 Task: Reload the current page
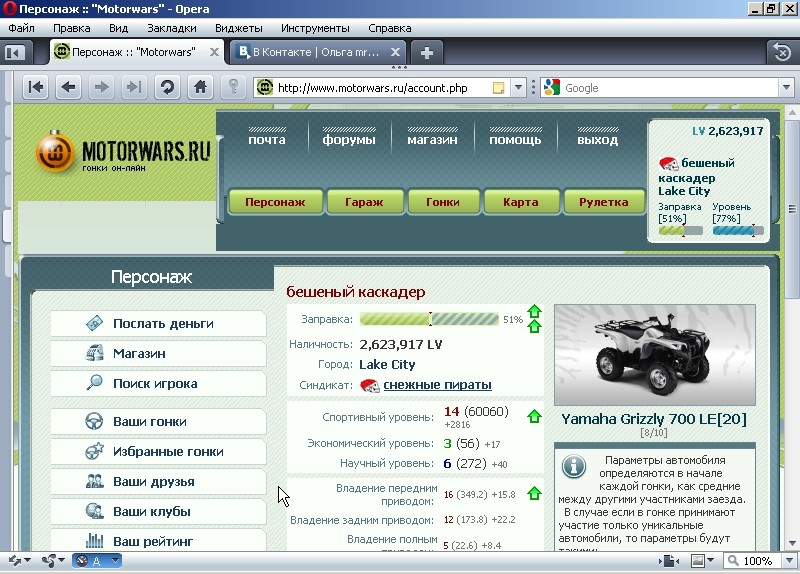click(x=167, y=87)
